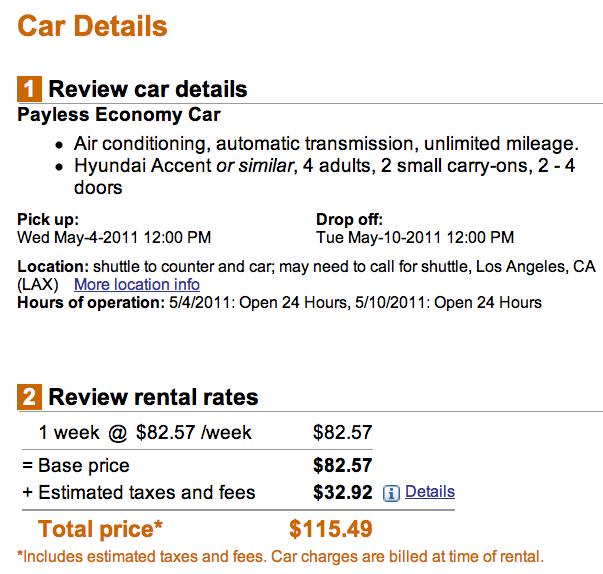Select the Review car details heading
Viewport: 603px width, 574px height.
tap(148, 89)
